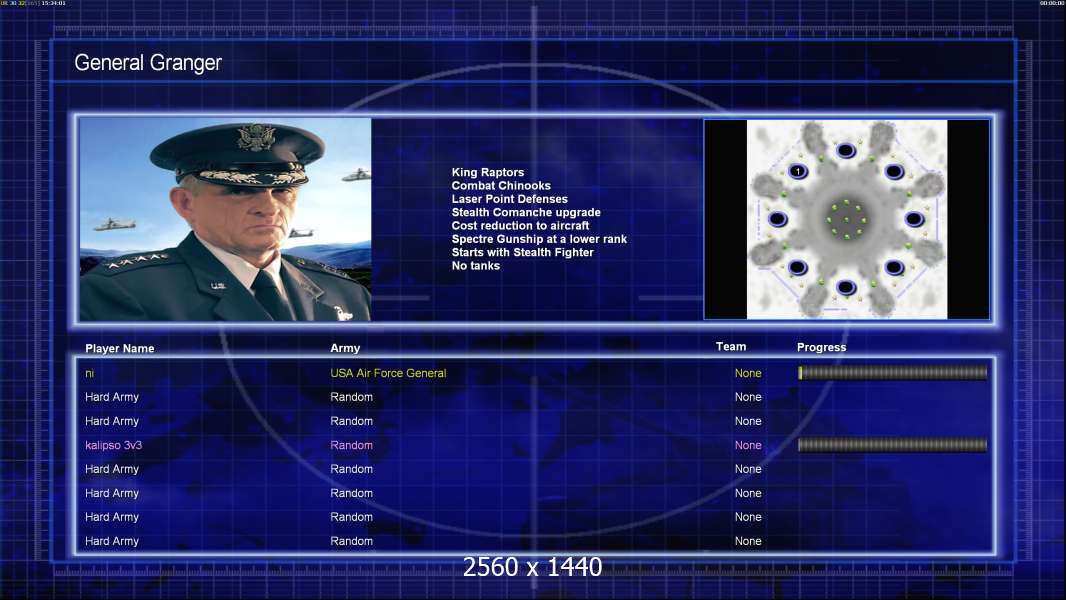Click "Random" army in kalipso 3v3 row
This screenshot has width=1066, height=600.
(x=351, y=445)
